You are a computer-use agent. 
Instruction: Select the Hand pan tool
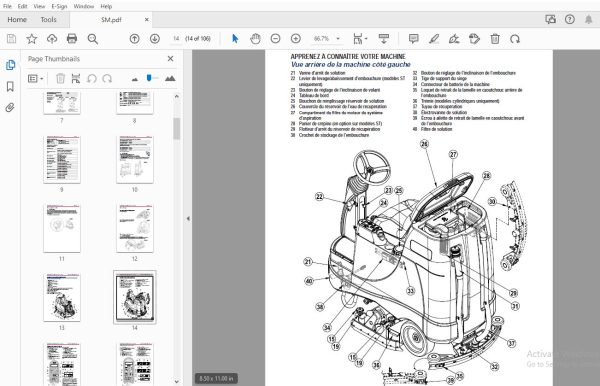coord(255,38)
